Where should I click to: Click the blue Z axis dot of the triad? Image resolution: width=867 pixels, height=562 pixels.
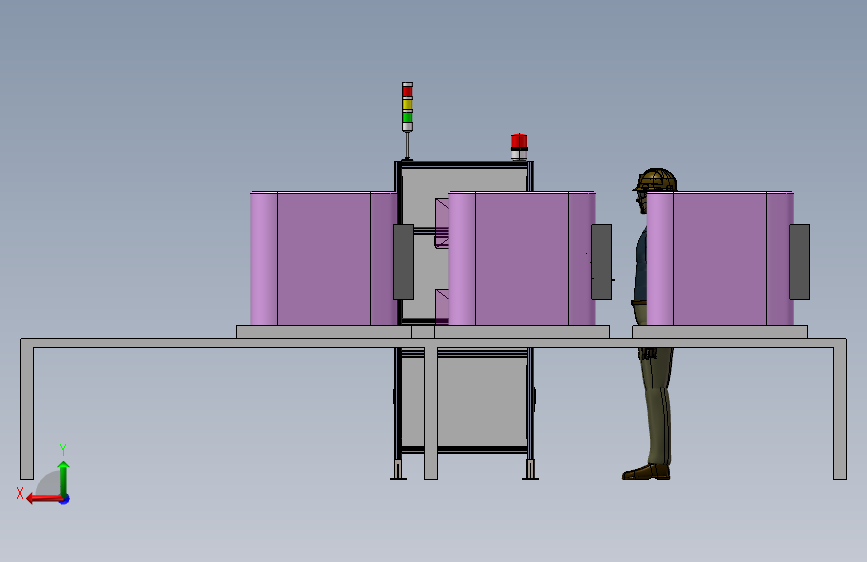pos(65,499)
